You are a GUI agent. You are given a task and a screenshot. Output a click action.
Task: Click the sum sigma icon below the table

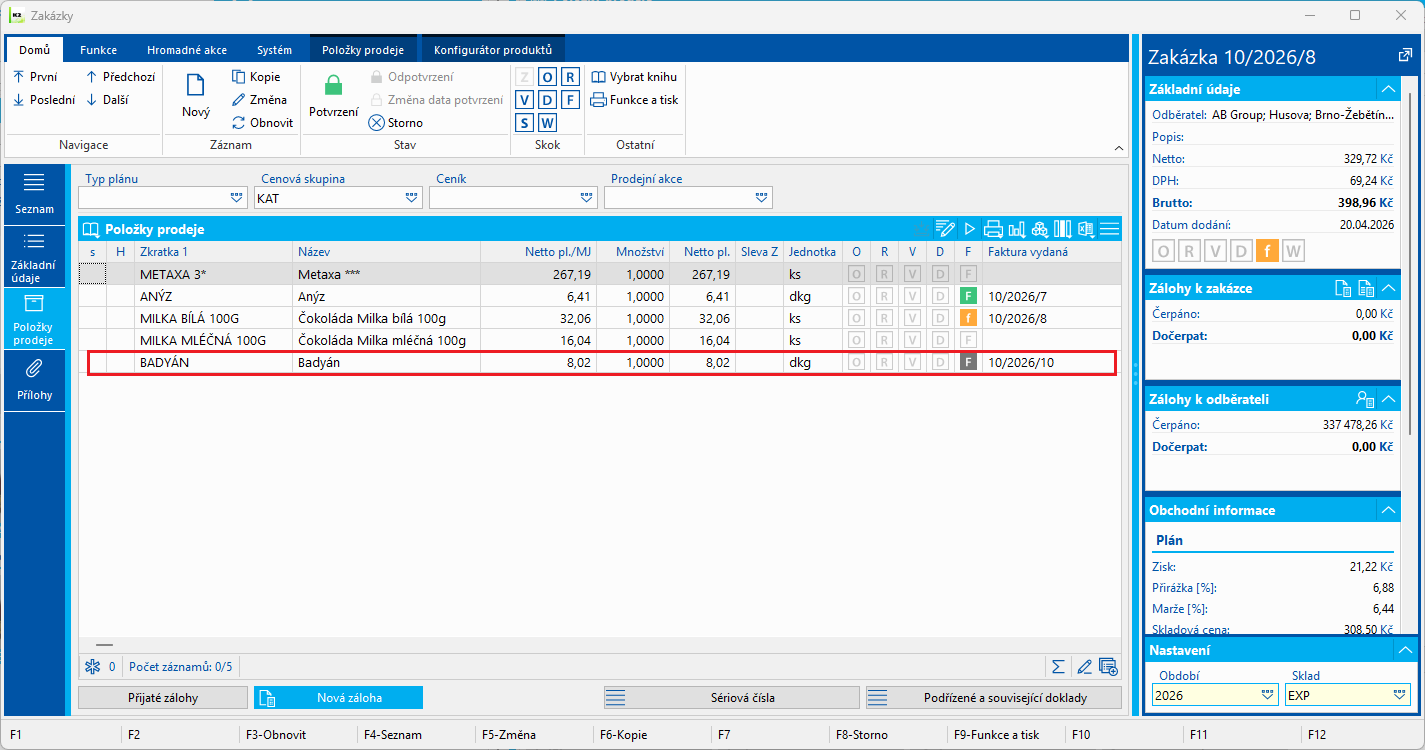point(1058,666)
